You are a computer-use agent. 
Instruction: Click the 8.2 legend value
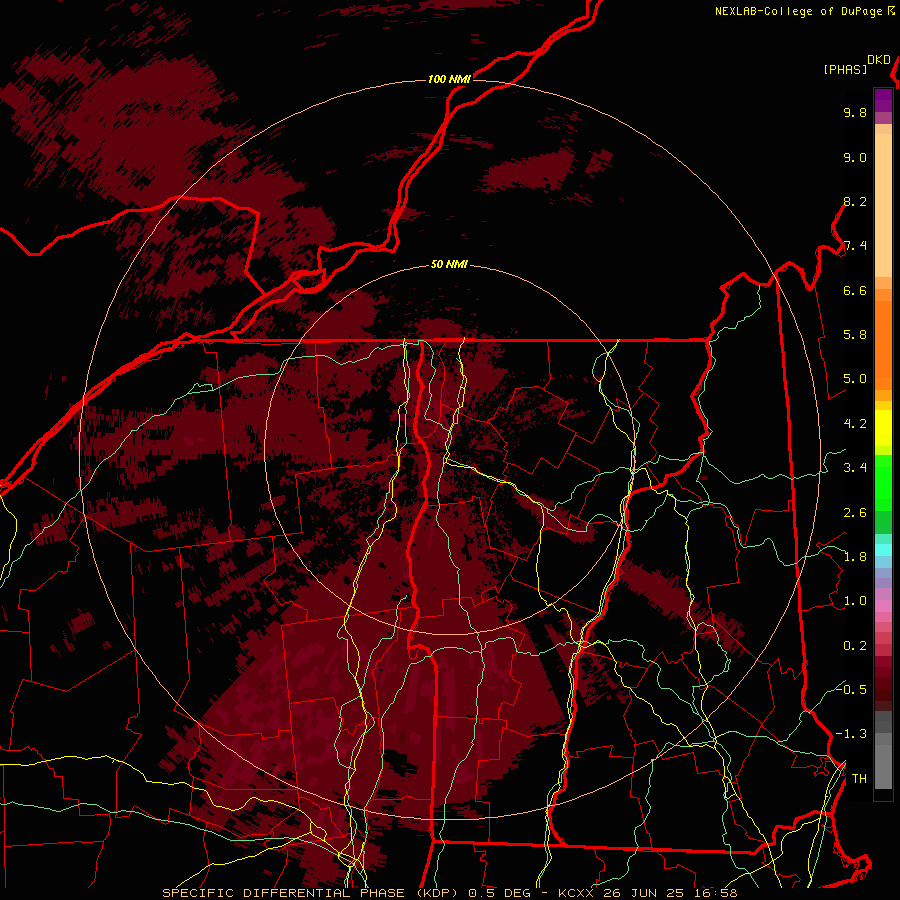tap(855, 201)
